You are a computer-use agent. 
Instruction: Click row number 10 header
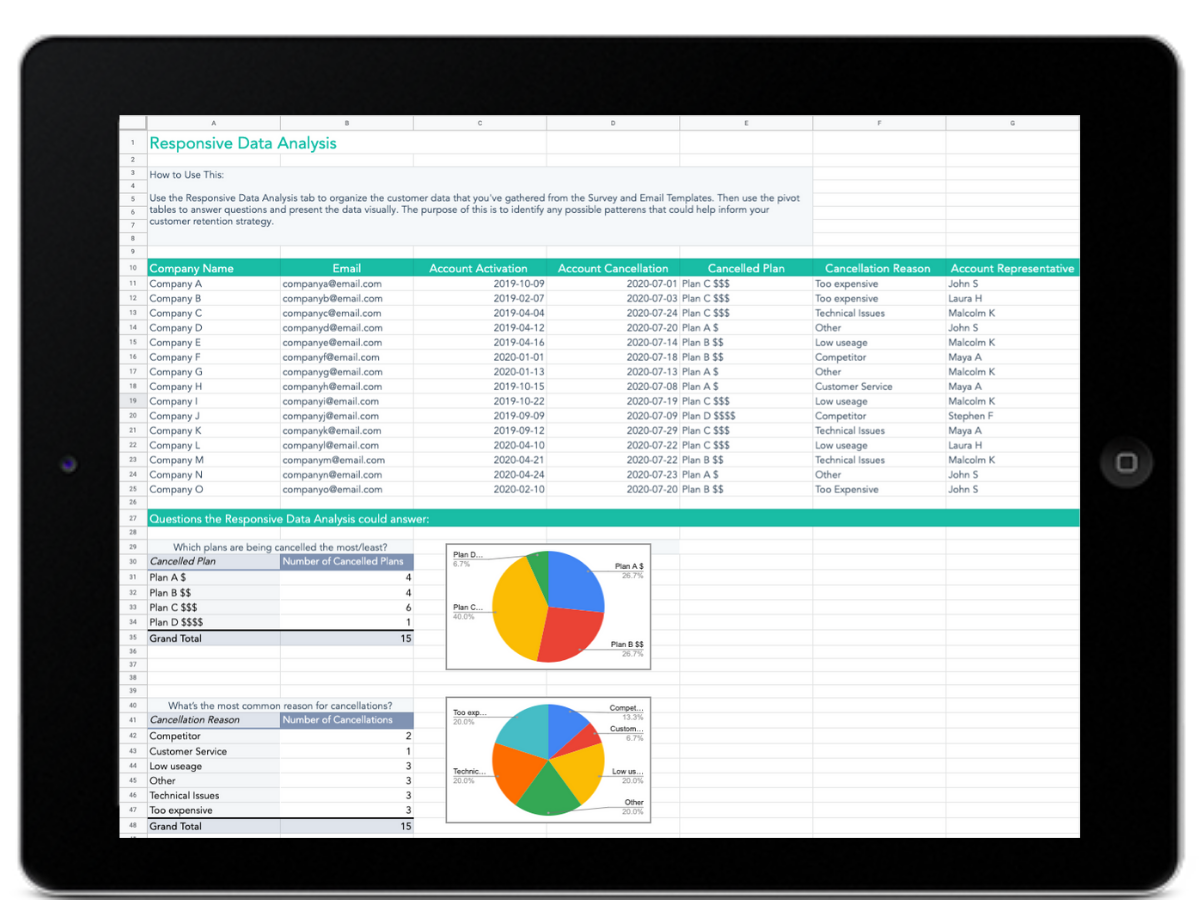point(132,268)
